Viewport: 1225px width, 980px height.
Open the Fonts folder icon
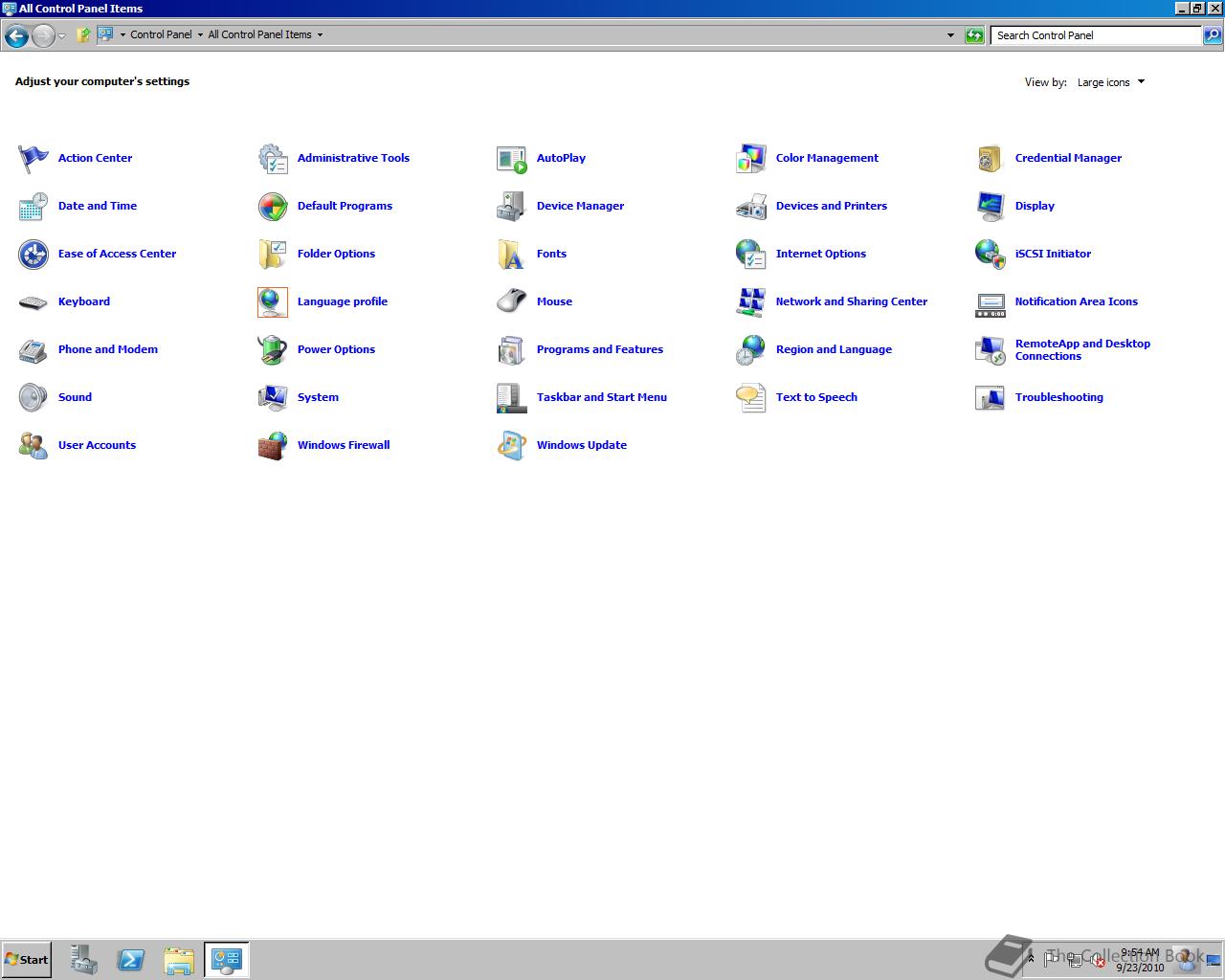pyautogui.click(x=512, y=255)
